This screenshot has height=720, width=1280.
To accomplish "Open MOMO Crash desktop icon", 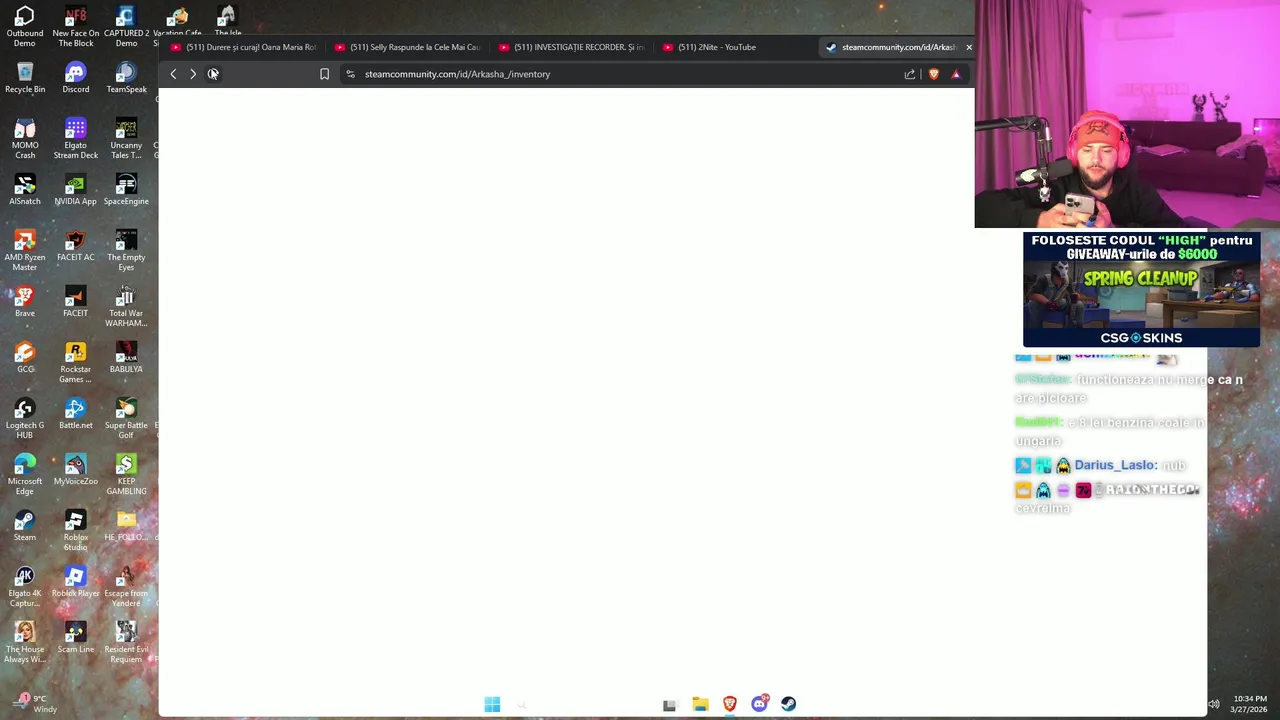I will 25,138.
